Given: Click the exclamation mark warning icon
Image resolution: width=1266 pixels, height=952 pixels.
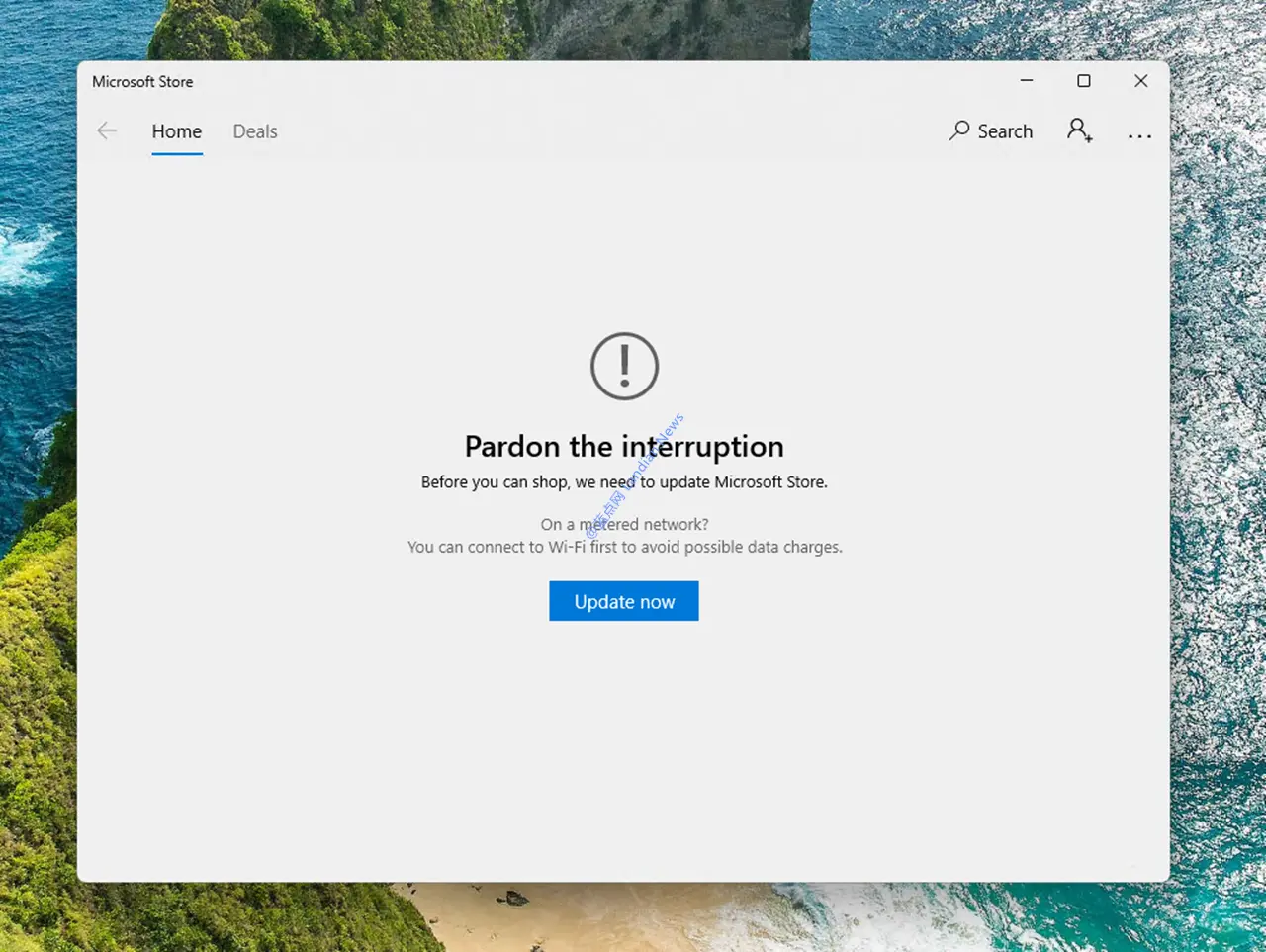Looking at the screenshot, I should (x=624, y=367).
